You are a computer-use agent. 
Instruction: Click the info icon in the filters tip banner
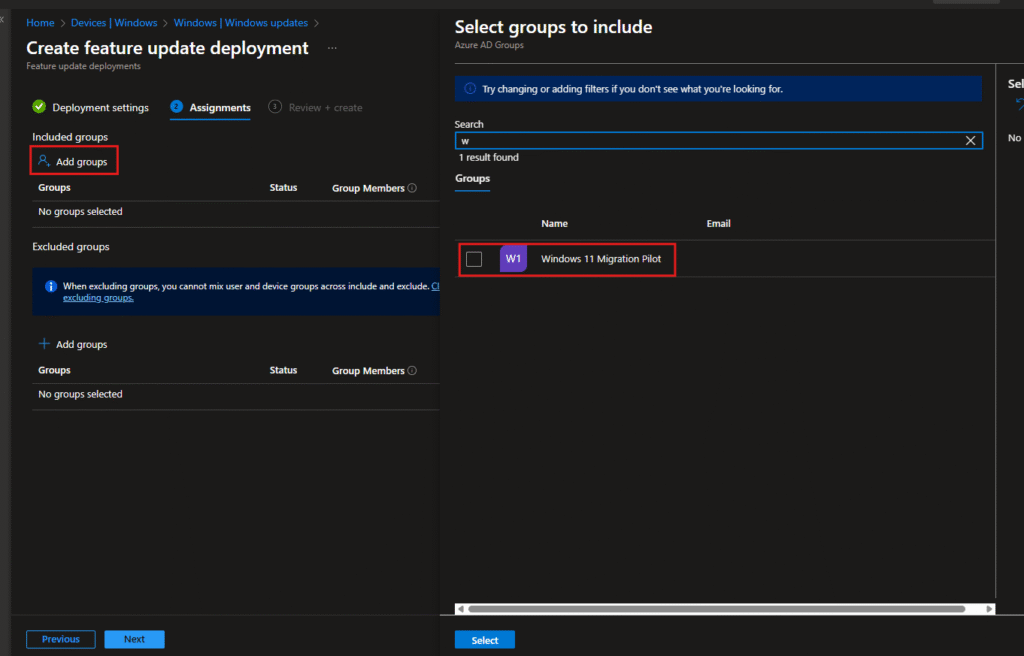click(470, 89)
